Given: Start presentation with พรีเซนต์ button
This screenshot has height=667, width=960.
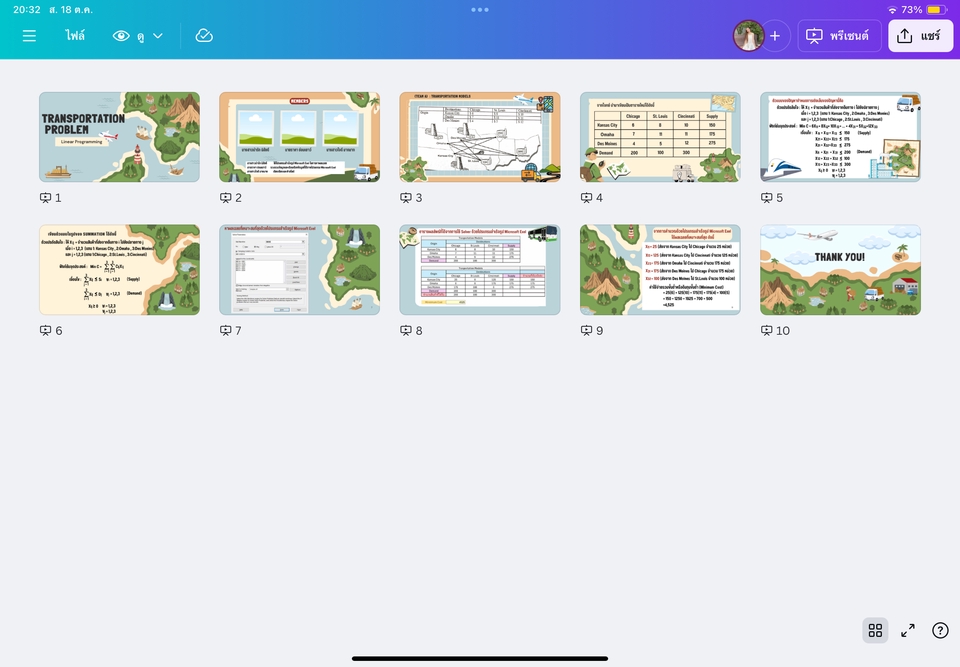Looking at the screenshot, I should click(839, 36).
